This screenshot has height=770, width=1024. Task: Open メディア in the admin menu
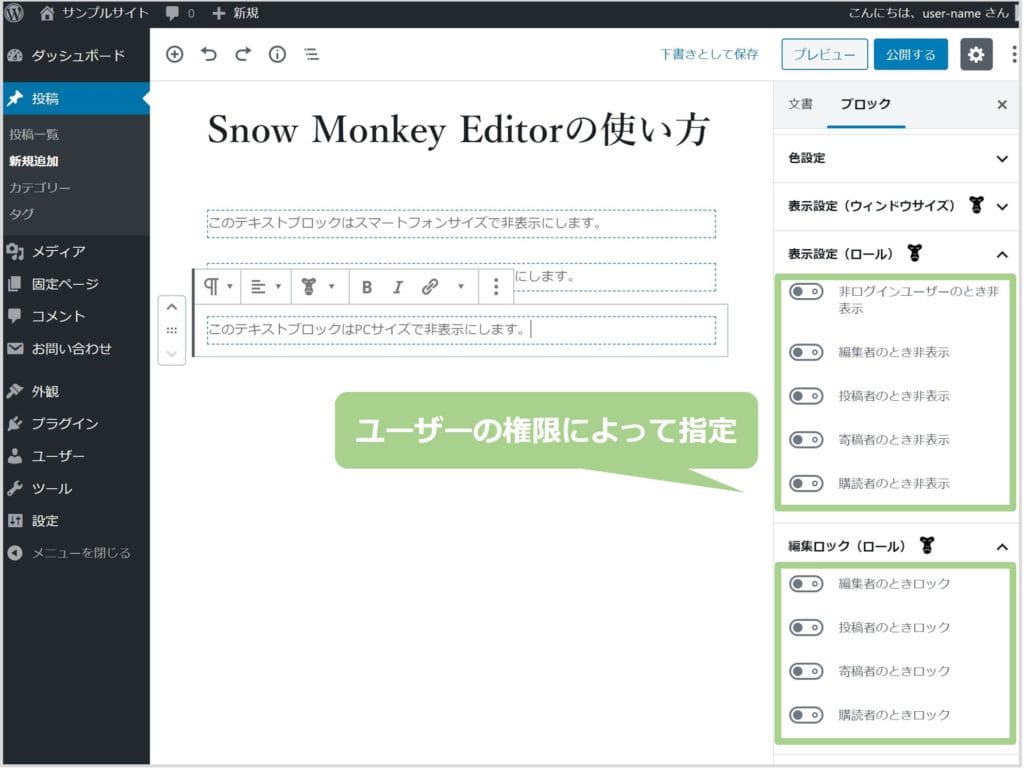pos(76,251)
